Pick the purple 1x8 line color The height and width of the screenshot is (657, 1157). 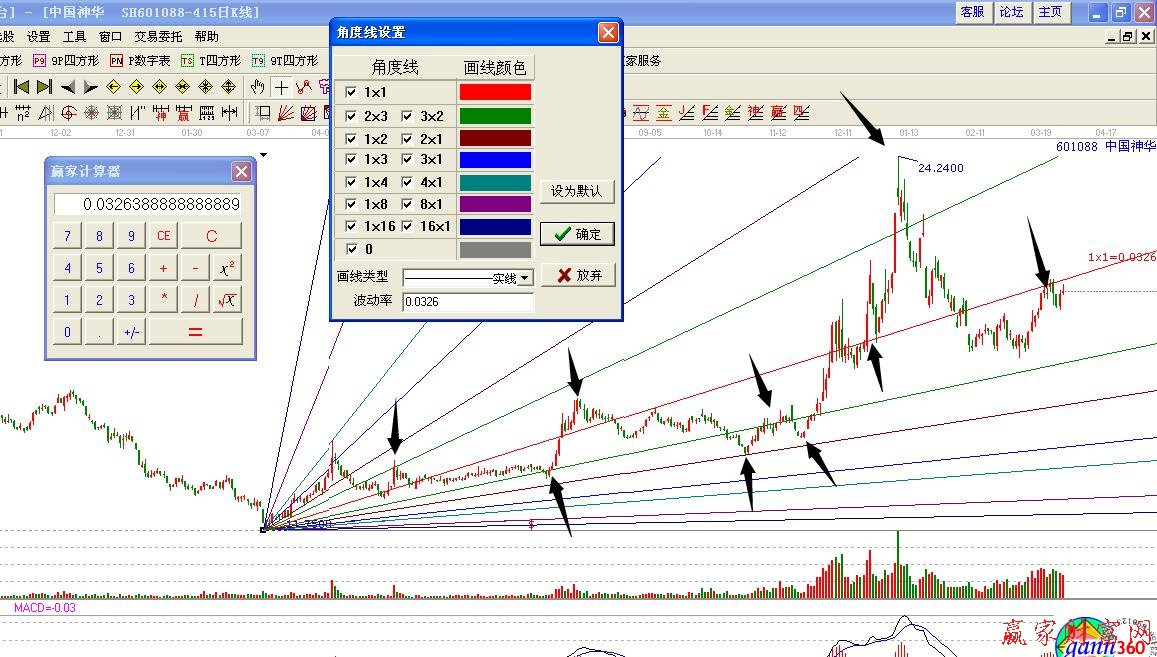[x=495, y=204]
